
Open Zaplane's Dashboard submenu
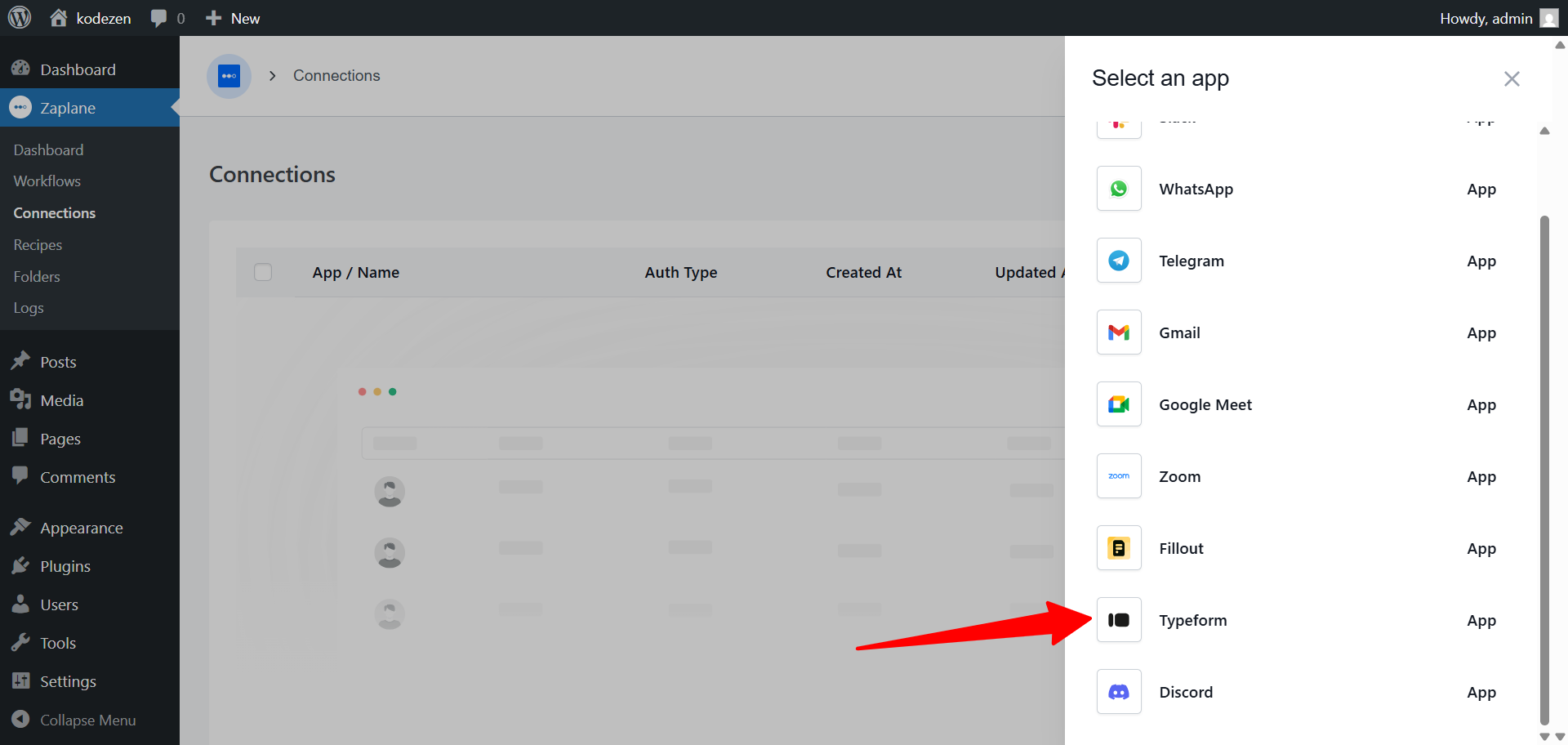(49, 149)
